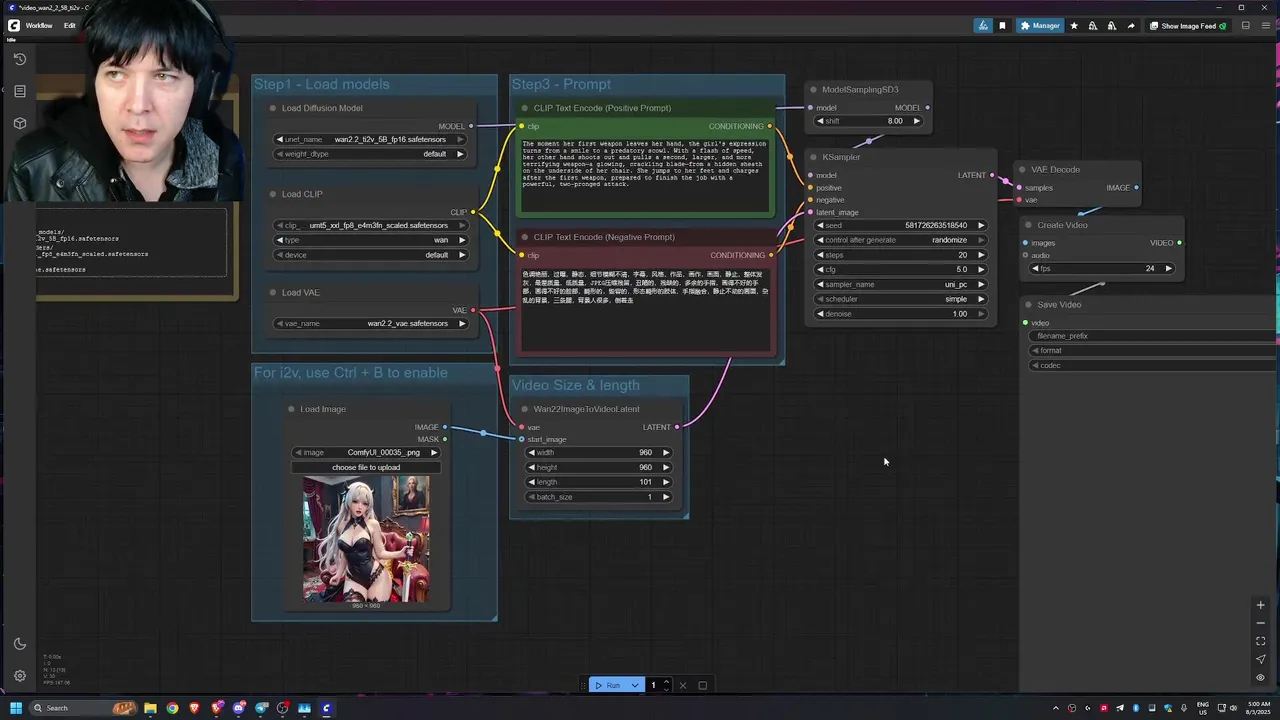Open Chrome from the taskbar
Screen dimensions: 1280x720
click(x=172, y=708)
